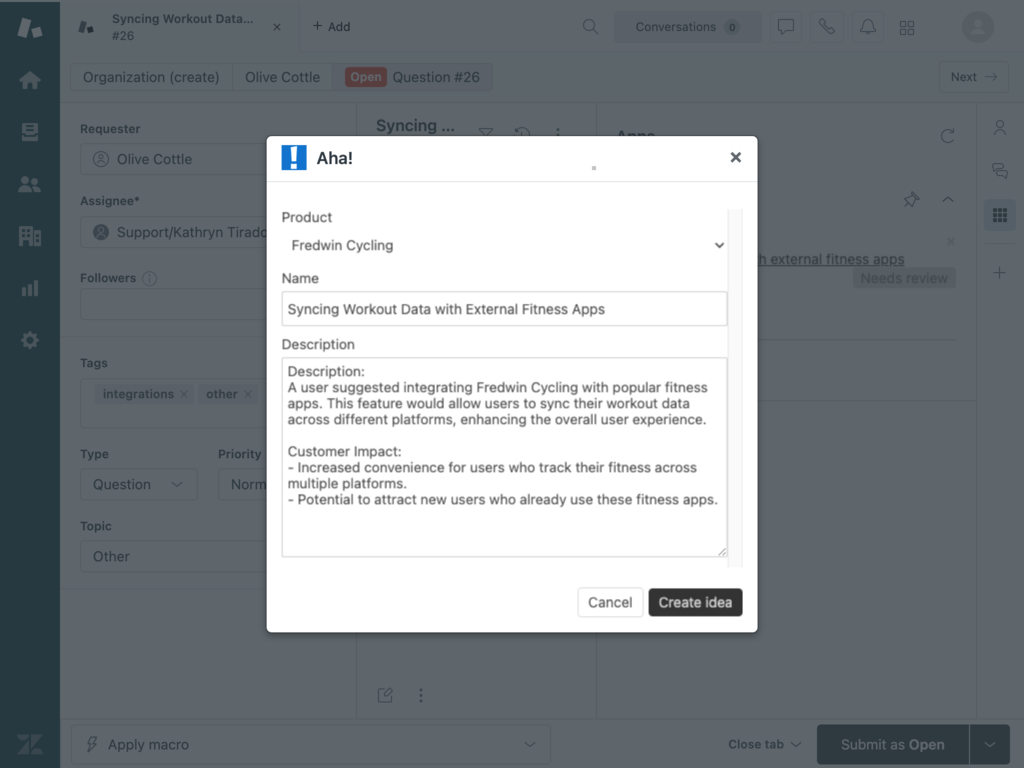
Task: Open the Apply macro dropdown
Action: click(x=311, y=744)
